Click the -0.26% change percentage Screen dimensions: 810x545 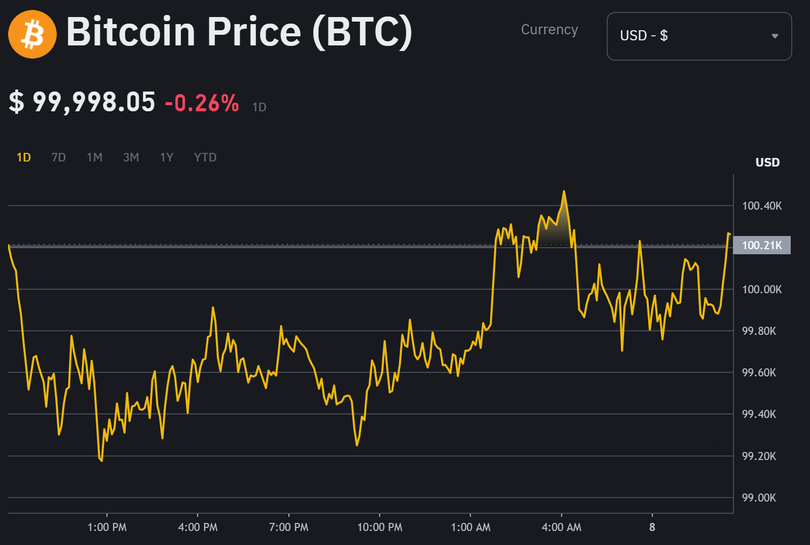(x=202, y=102)
